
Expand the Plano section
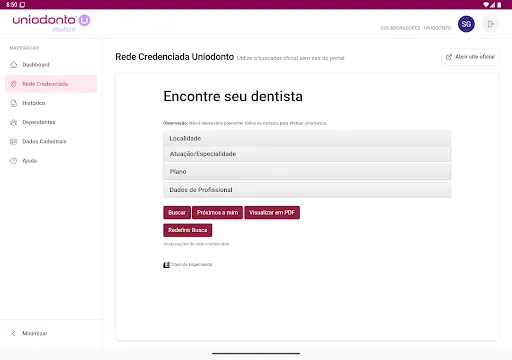tap(307, 172)
